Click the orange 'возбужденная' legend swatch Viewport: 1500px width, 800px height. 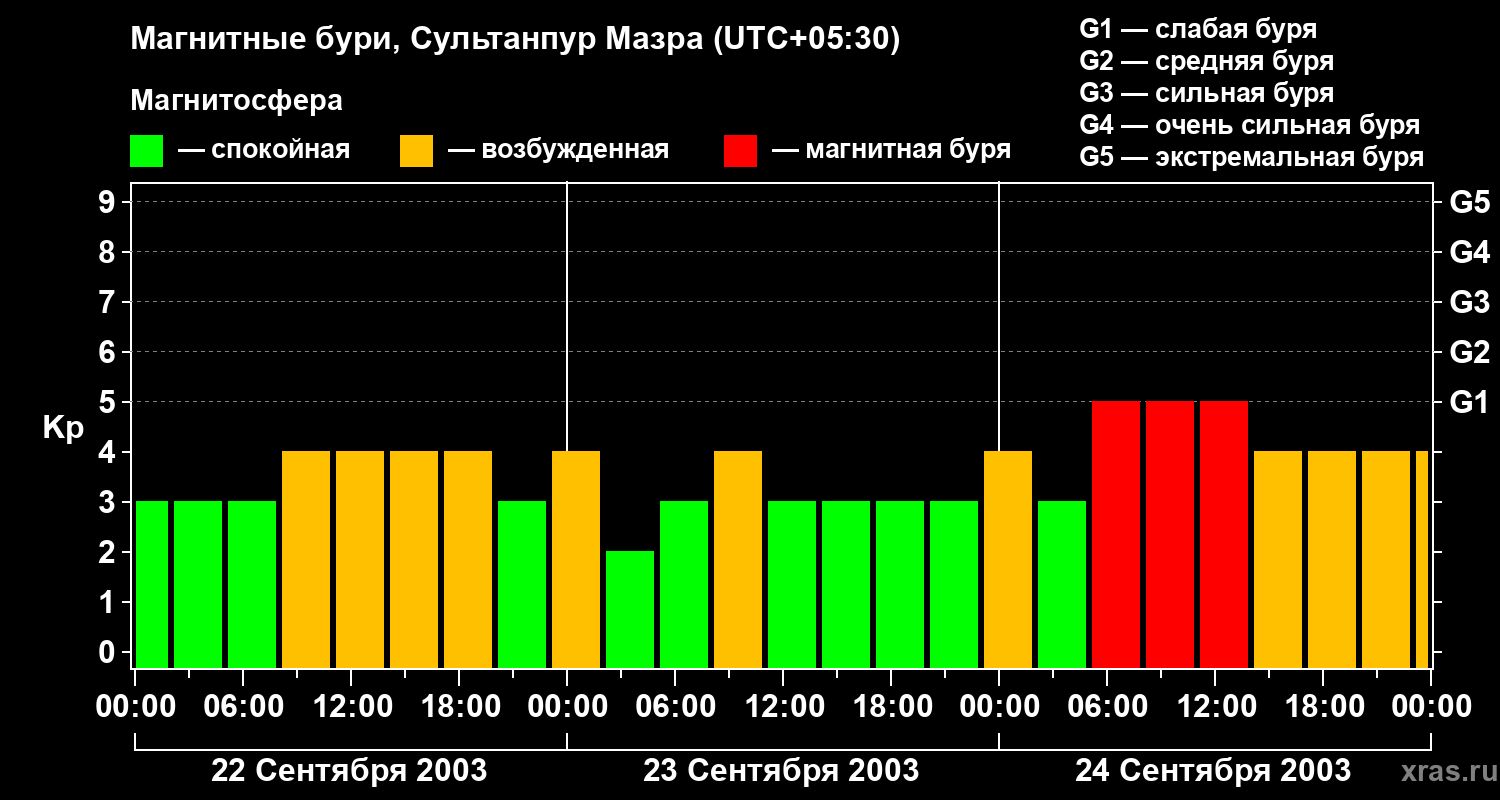coord(416,151)
